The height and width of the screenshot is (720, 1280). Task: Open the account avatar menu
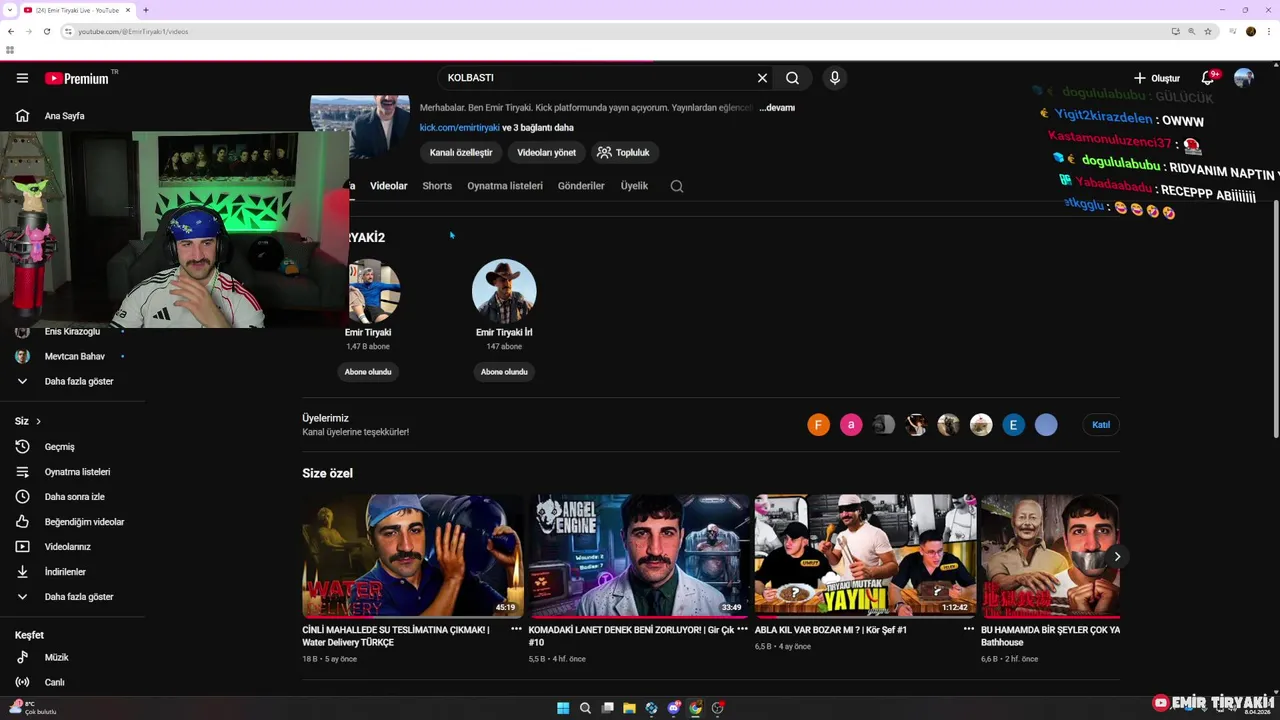pyautogui.click(x=1244, y=78)
